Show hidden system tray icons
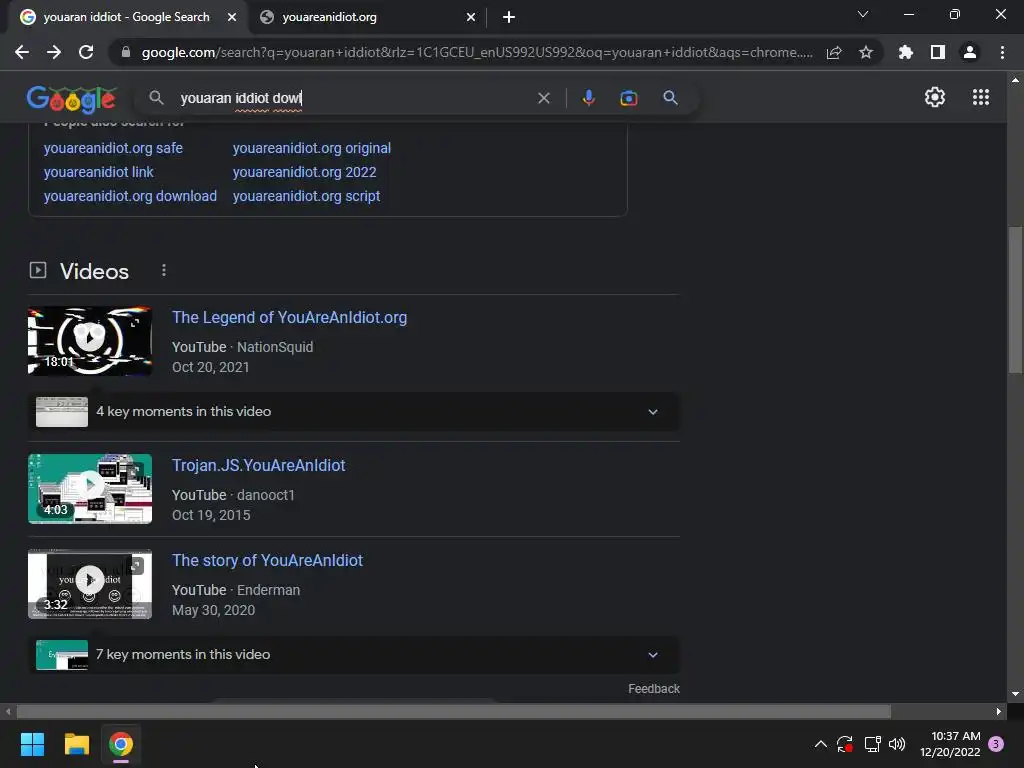1024x768 pixels. [x=821, y=744]
